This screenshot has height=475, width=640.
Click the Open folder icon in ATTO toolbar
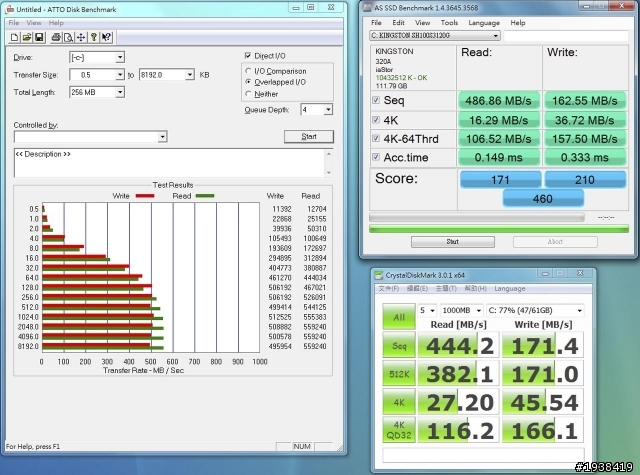pos(27,38)
